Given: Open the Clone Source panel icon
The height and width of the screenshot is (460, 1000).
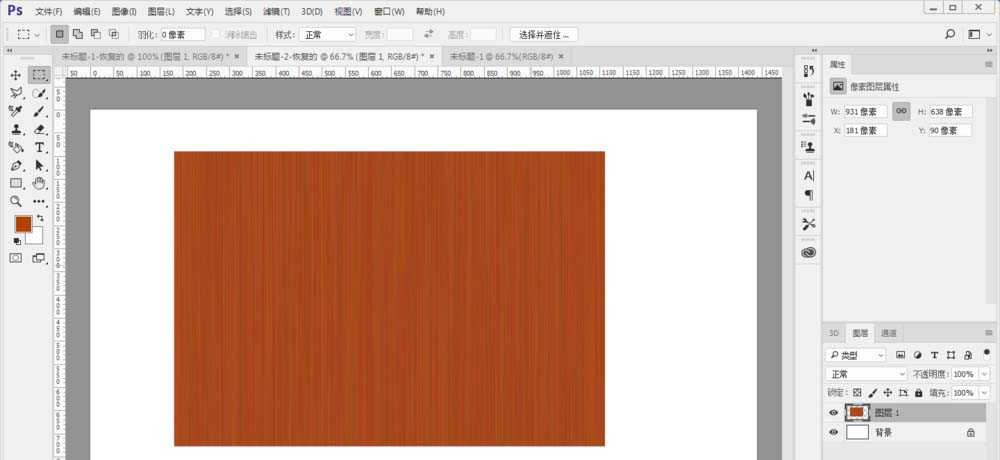Looking at the screenshot, I should click(809, 147).
